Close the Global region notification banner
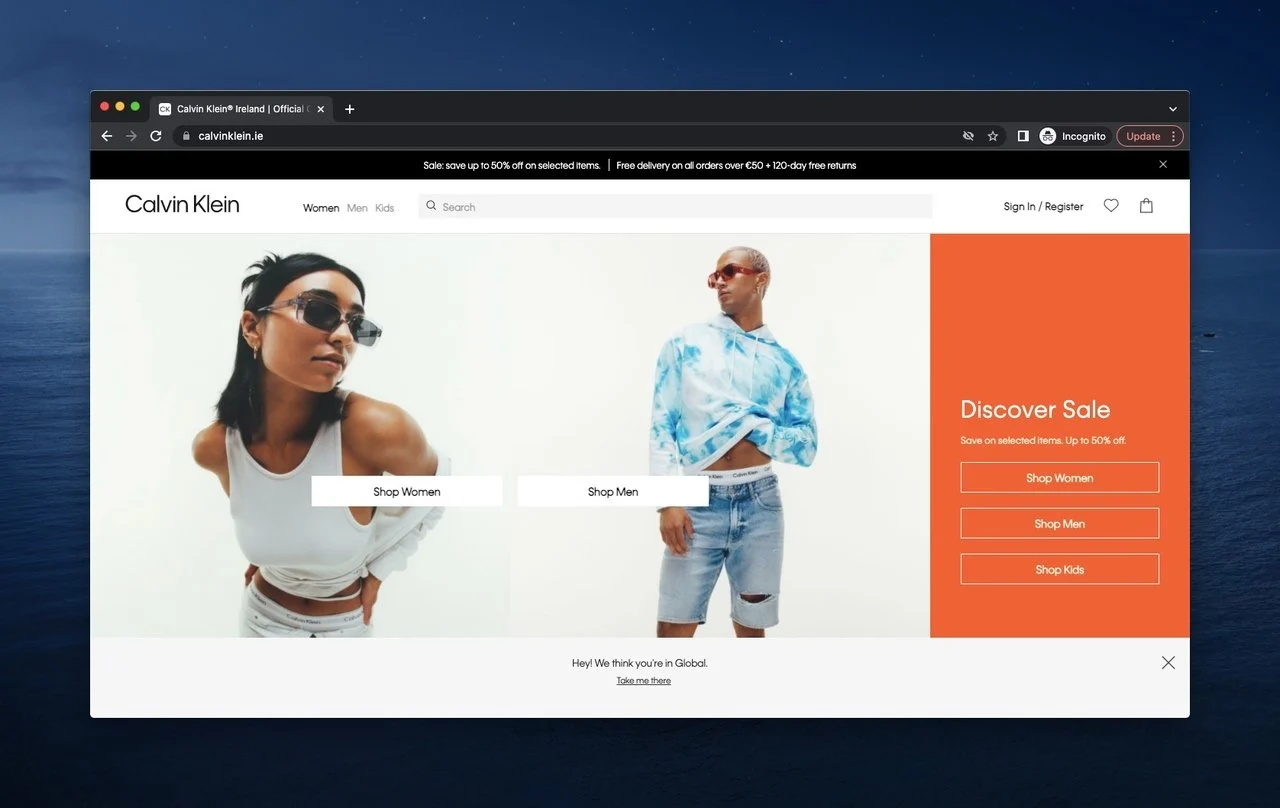Screen dimensions: 1280x808 (1168, 662)
